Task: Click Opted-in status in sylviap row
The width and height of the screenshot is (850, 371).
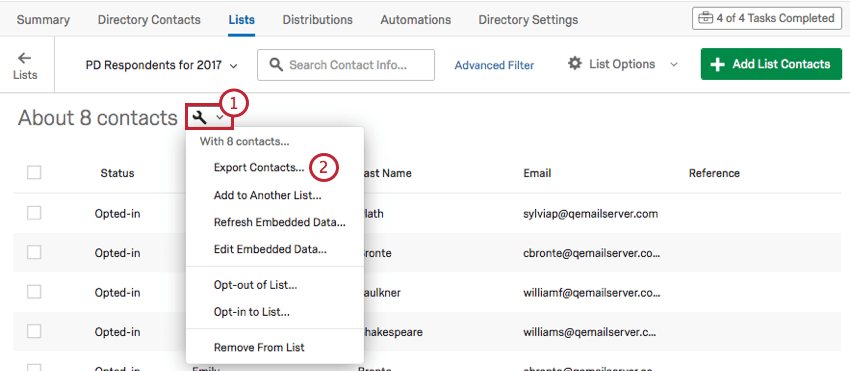Action: click(118, 214)
